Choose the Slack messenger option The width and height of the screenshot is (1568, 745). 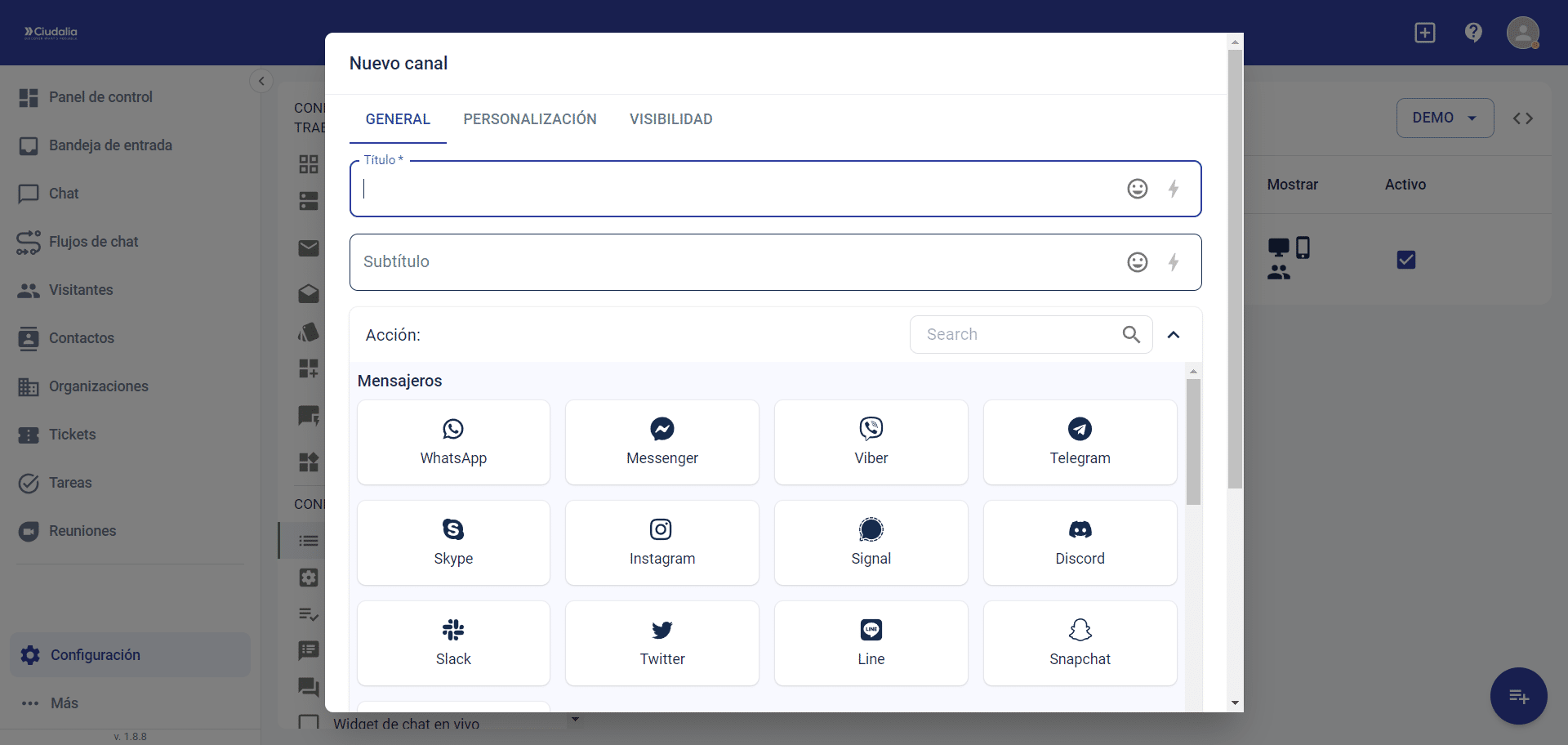coord(453,643)
